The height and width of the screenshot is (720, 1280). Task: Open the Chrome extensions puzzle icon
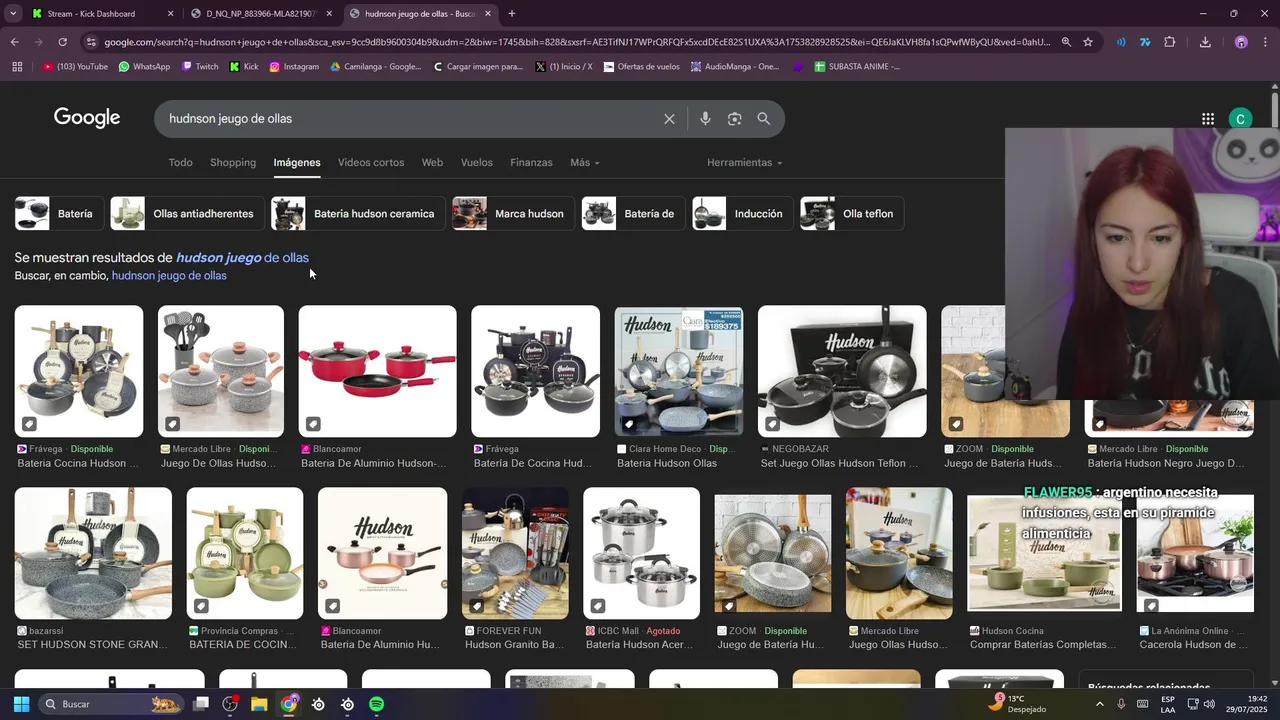(x=1170, y=42)
